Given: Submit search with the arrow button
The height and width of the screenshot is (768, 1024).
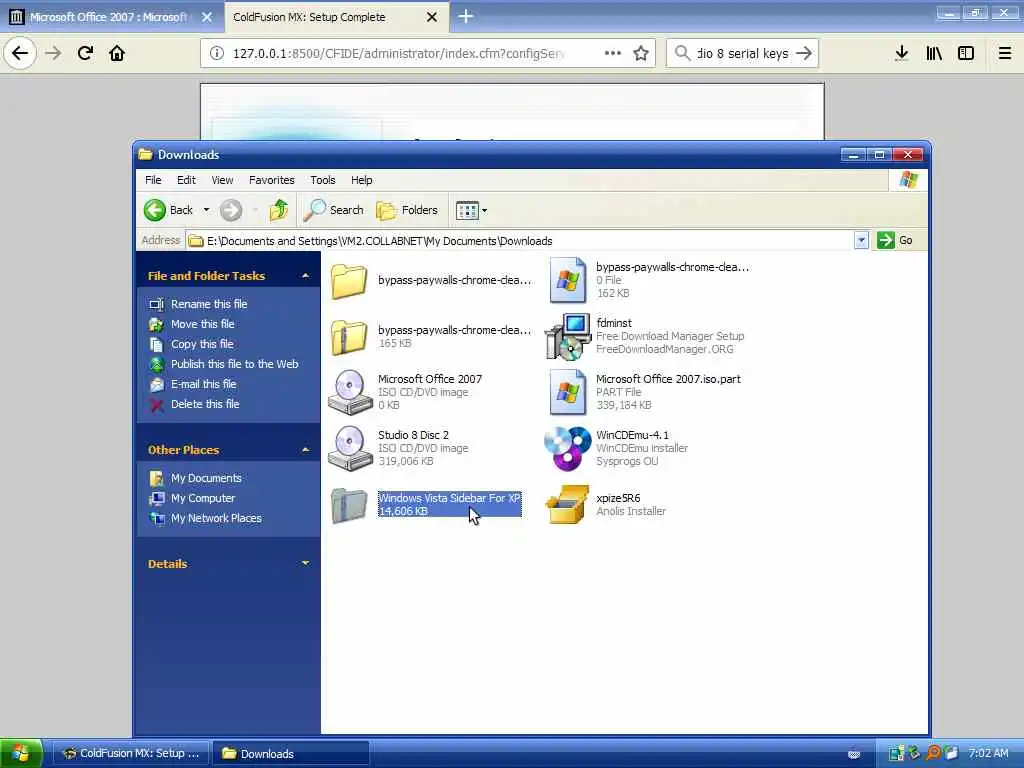Looking at the screenshot, I should (x=804, y=54).
